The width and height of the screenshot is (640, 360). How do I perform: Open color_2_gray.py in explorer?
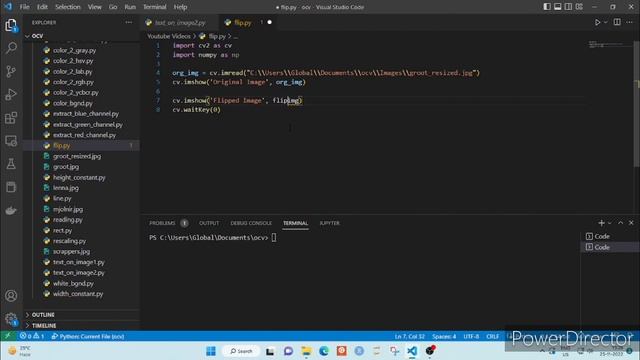(x=74, y=50)
